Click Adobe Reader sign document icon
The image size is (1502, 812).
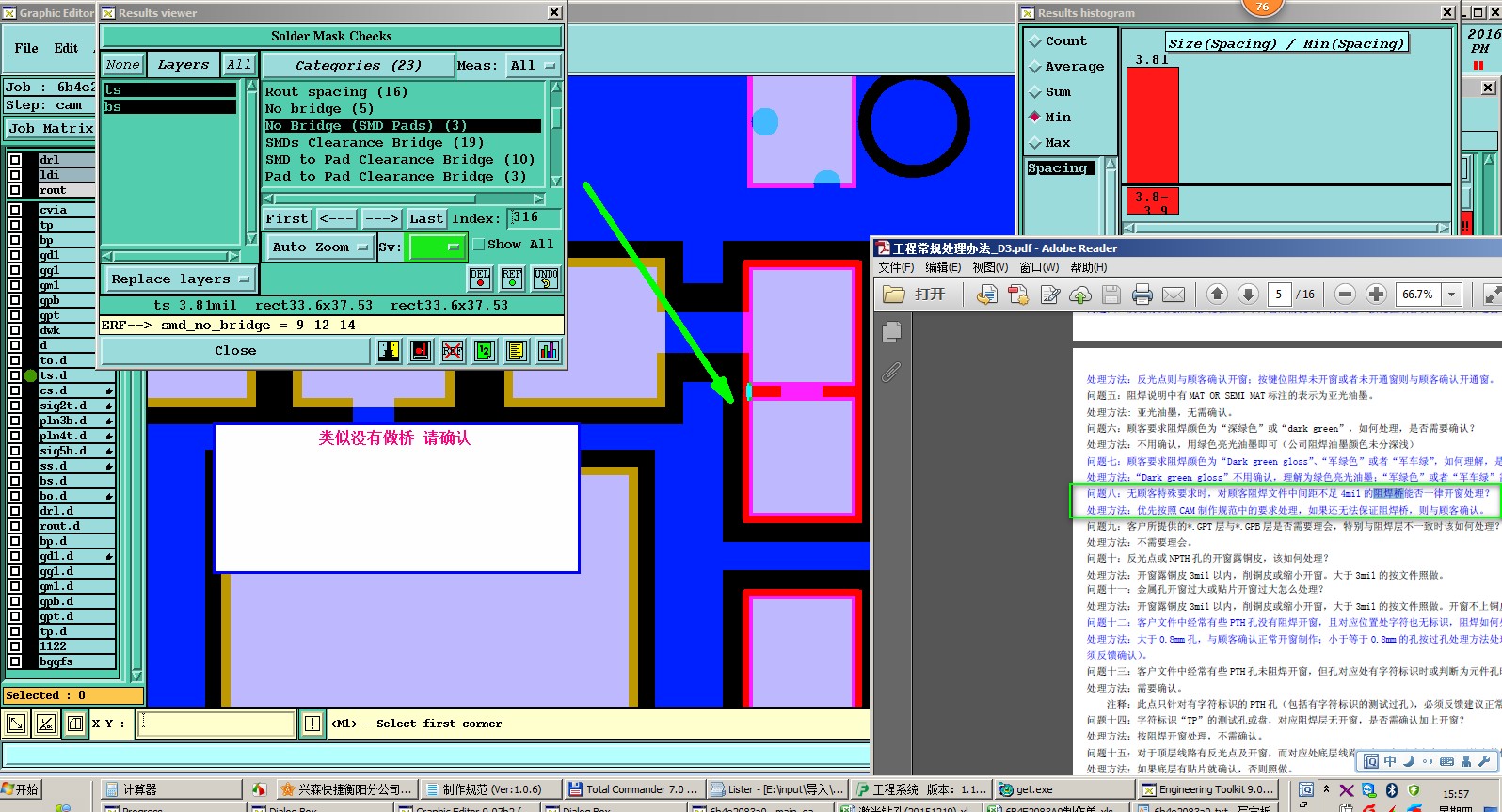click(x=1050, y=295)
